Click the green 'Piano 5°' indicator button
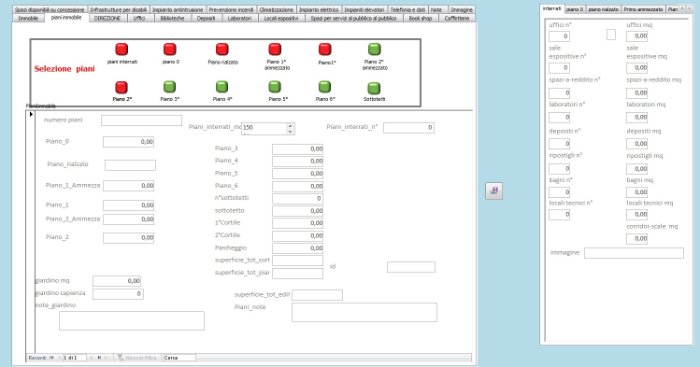700x367 pixels. [x=275, y=87]
